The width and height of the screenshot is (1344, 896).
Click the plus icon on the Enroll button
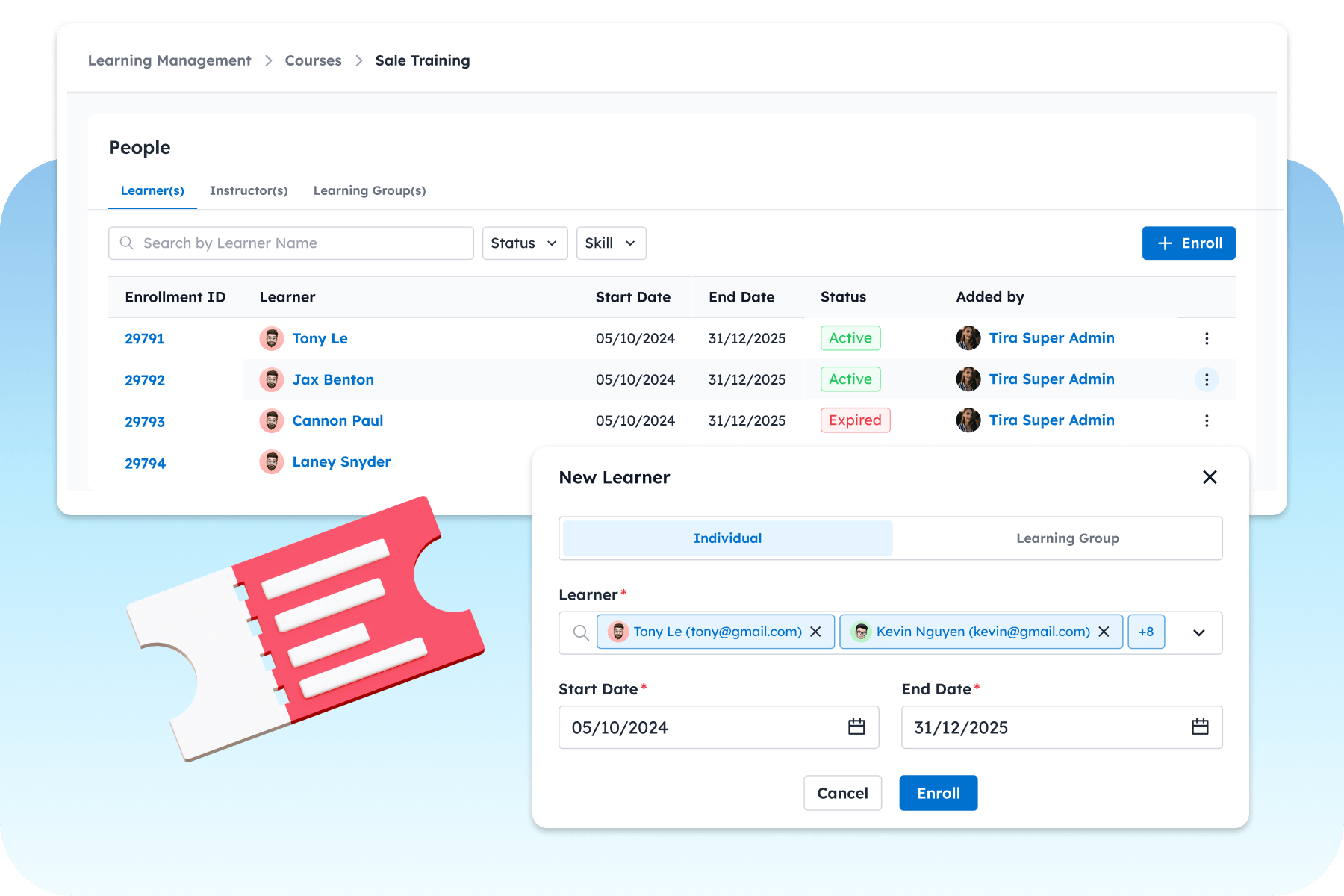click(x=1165, y=243)
